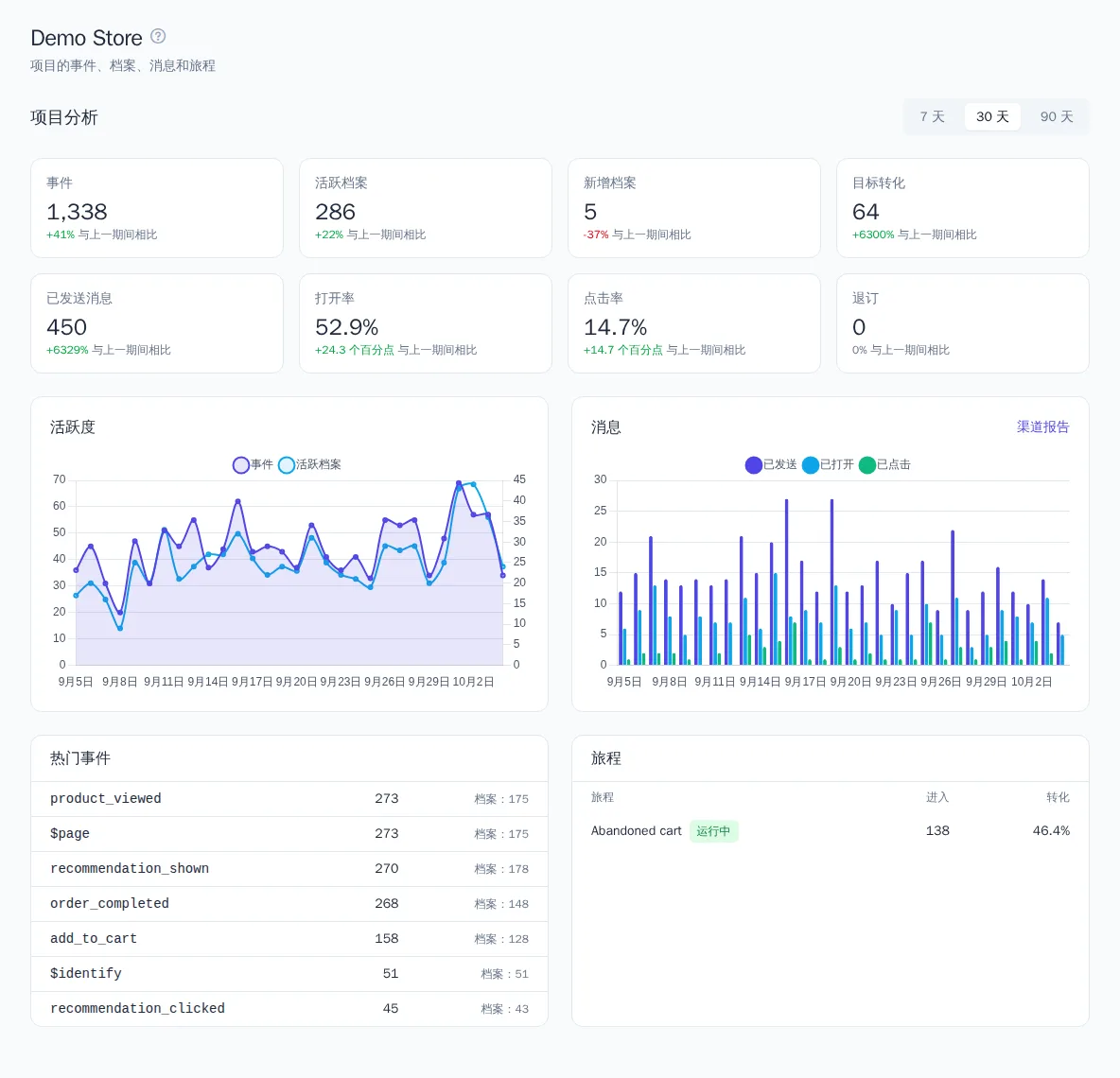Click the 进入 column header

pyautogui.click(x=937, y=797)
